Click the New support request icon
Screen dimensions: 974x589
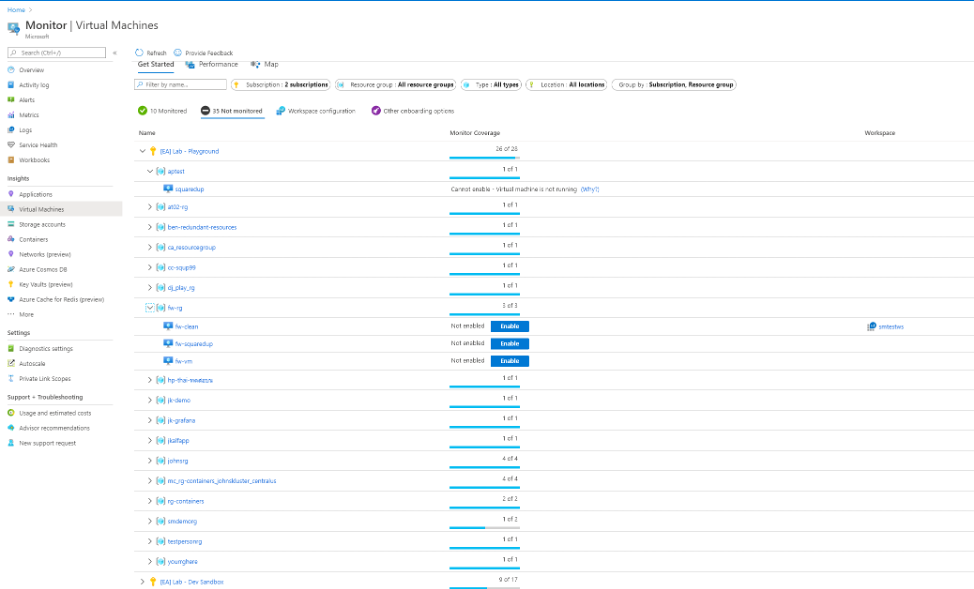pos(11,443)
